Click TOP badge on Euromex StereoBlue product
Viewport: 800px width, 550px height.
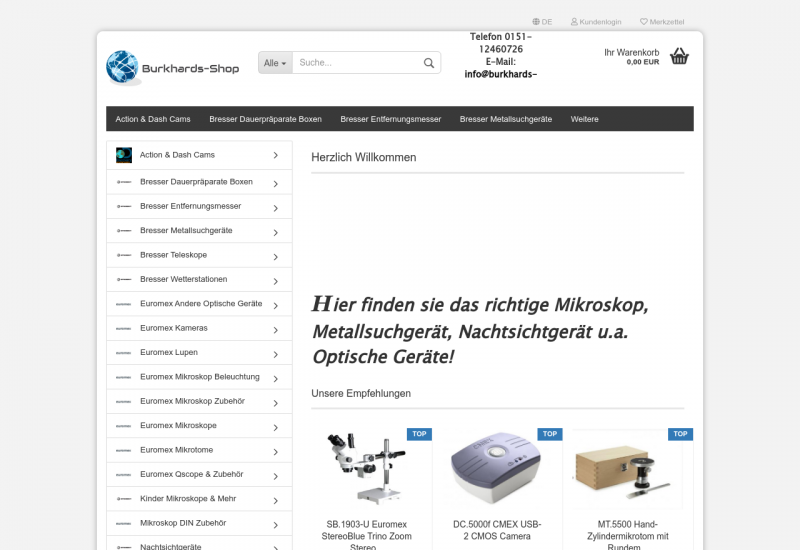[x=419, y=434]
